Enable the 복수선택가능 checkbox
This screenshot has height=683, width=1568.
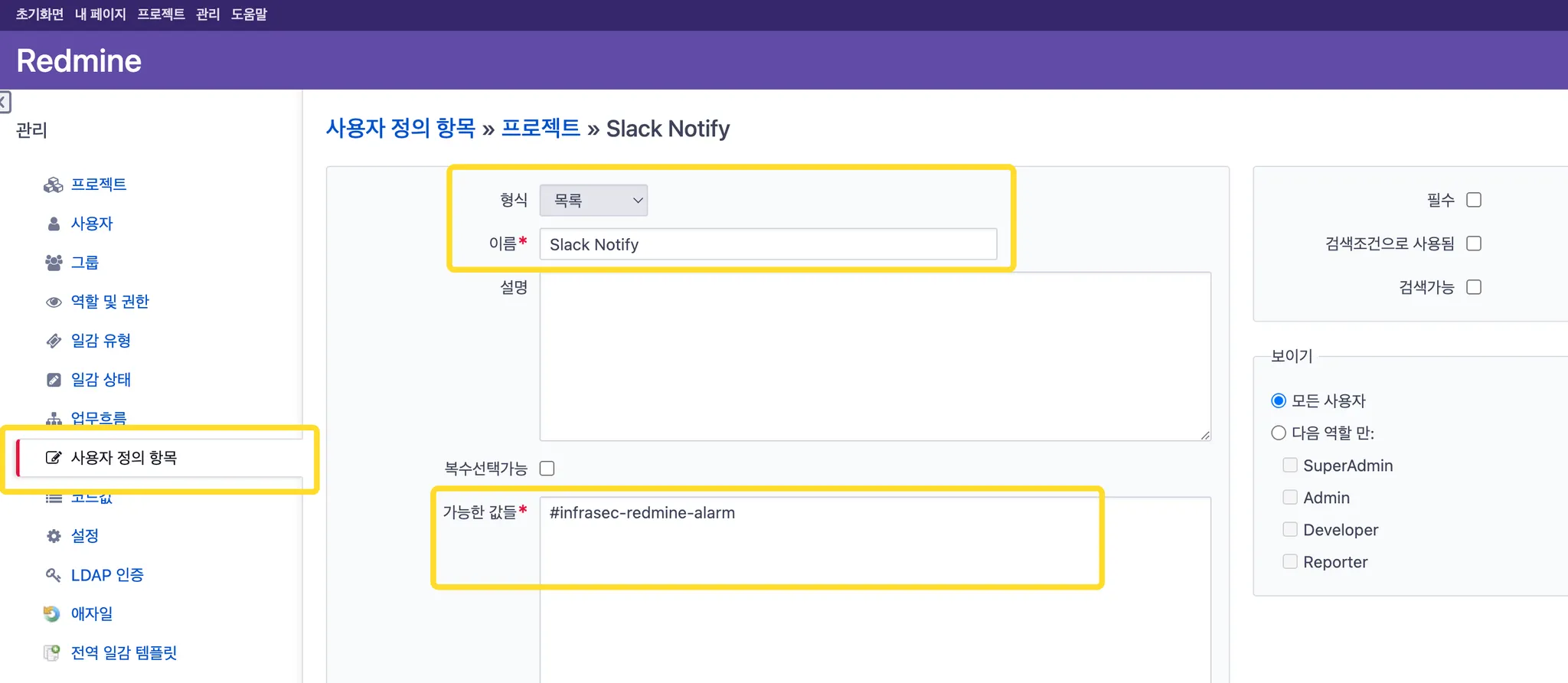pos(547,469)
